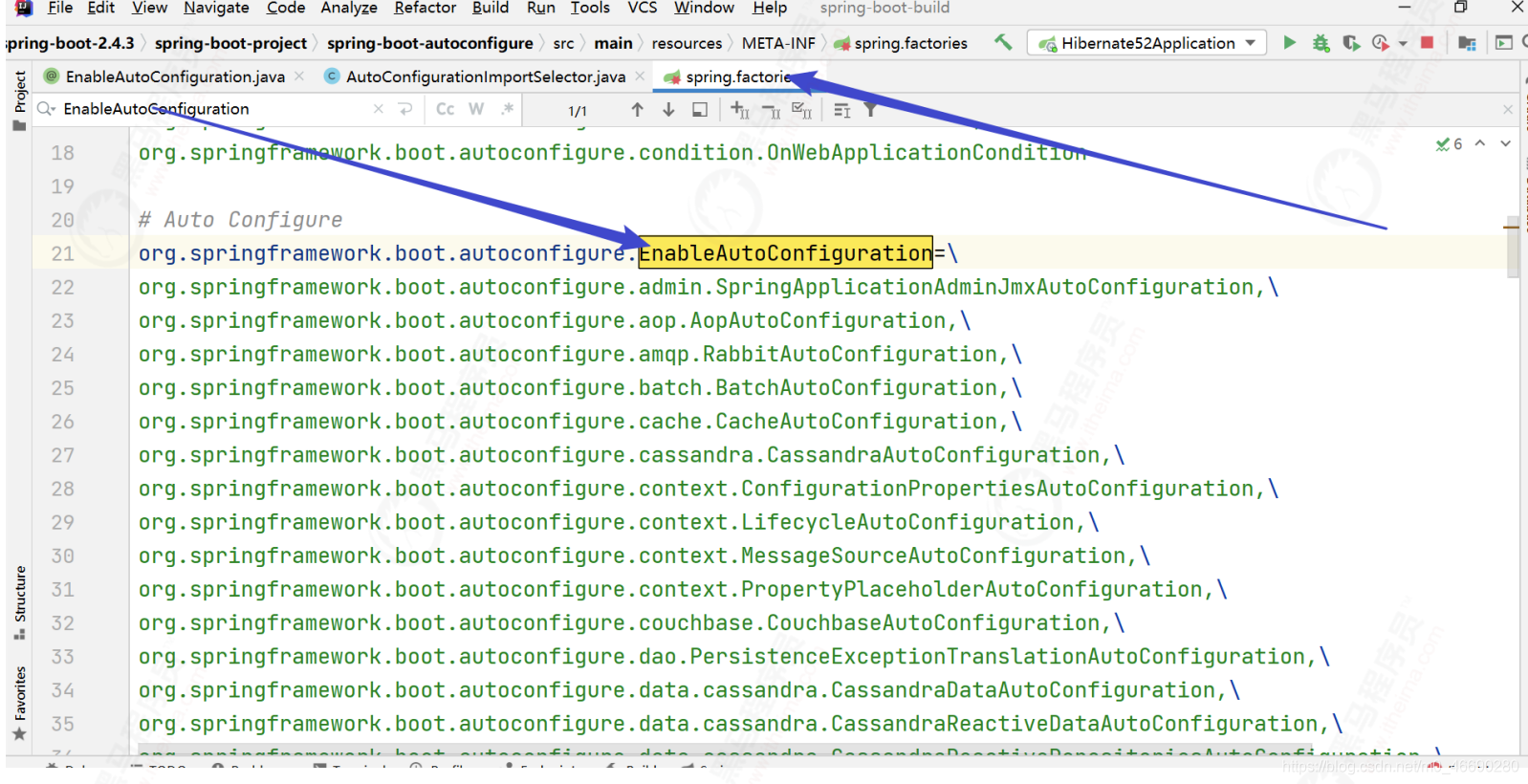
Task: Click the spring.factories breadcrumb
Action: coord(901,43)
